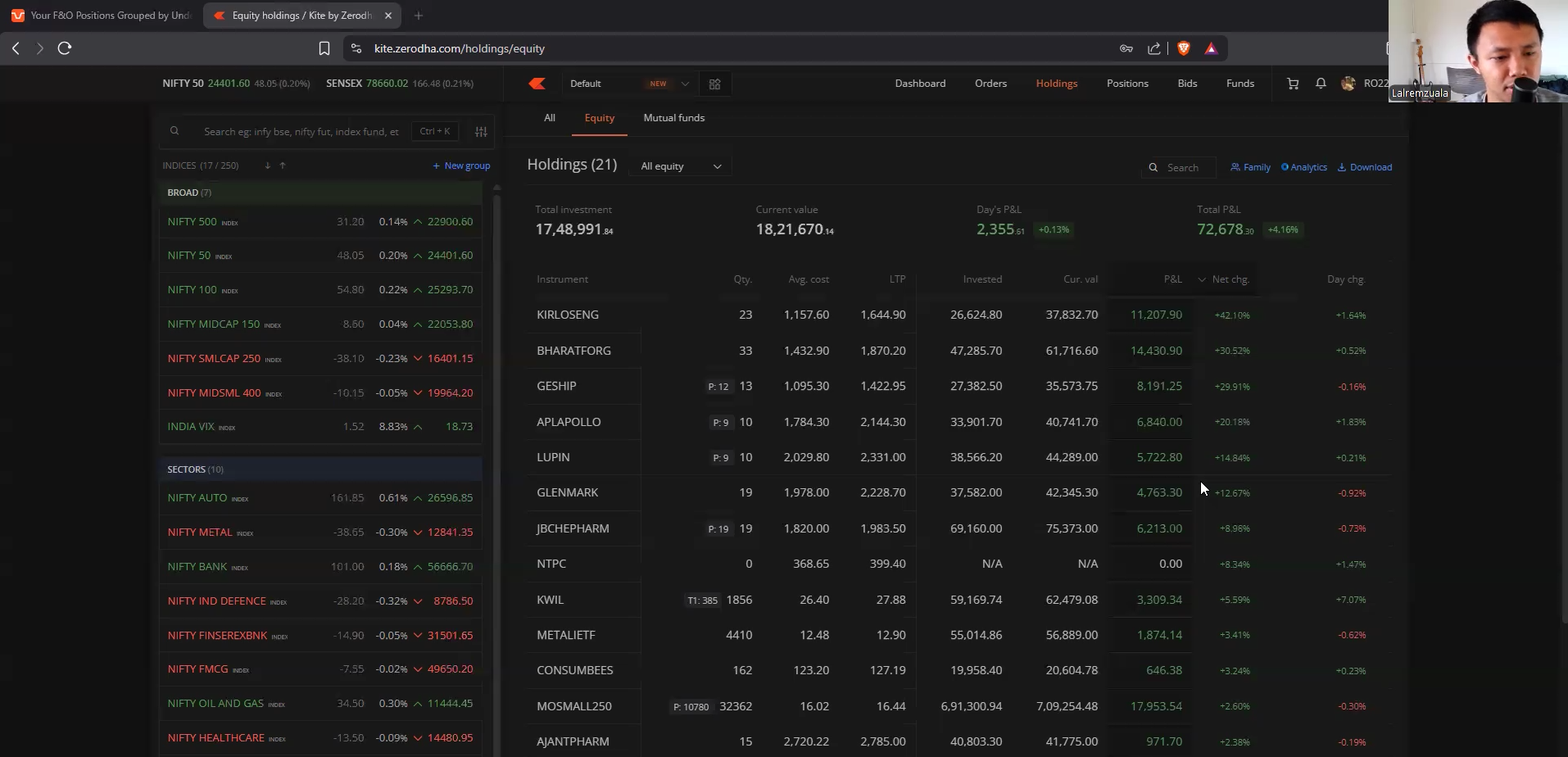The height and width of the screenshot is (757, 1568).
Task: Open the user profile avatar
Action: pyautogui.click(x=1348, y=84)
